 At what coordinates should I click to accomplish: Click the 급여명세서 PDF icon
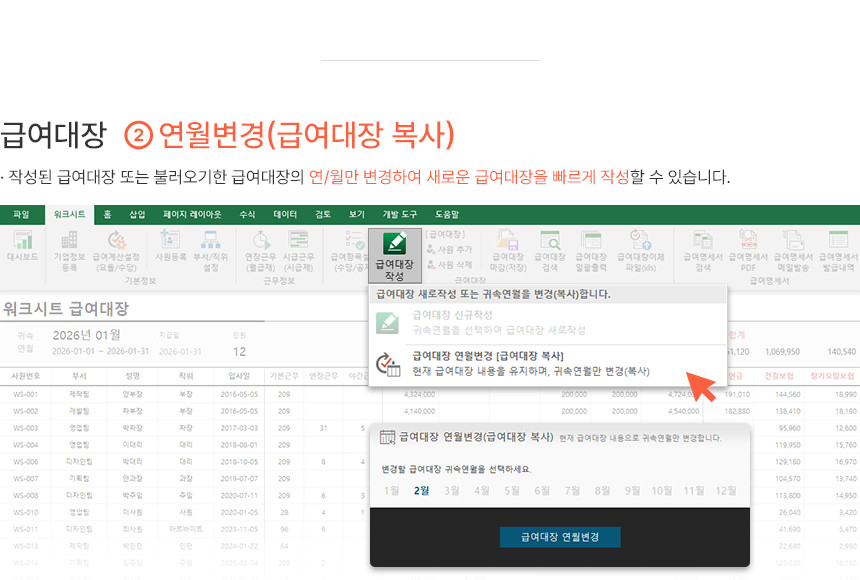pos(748,251)
